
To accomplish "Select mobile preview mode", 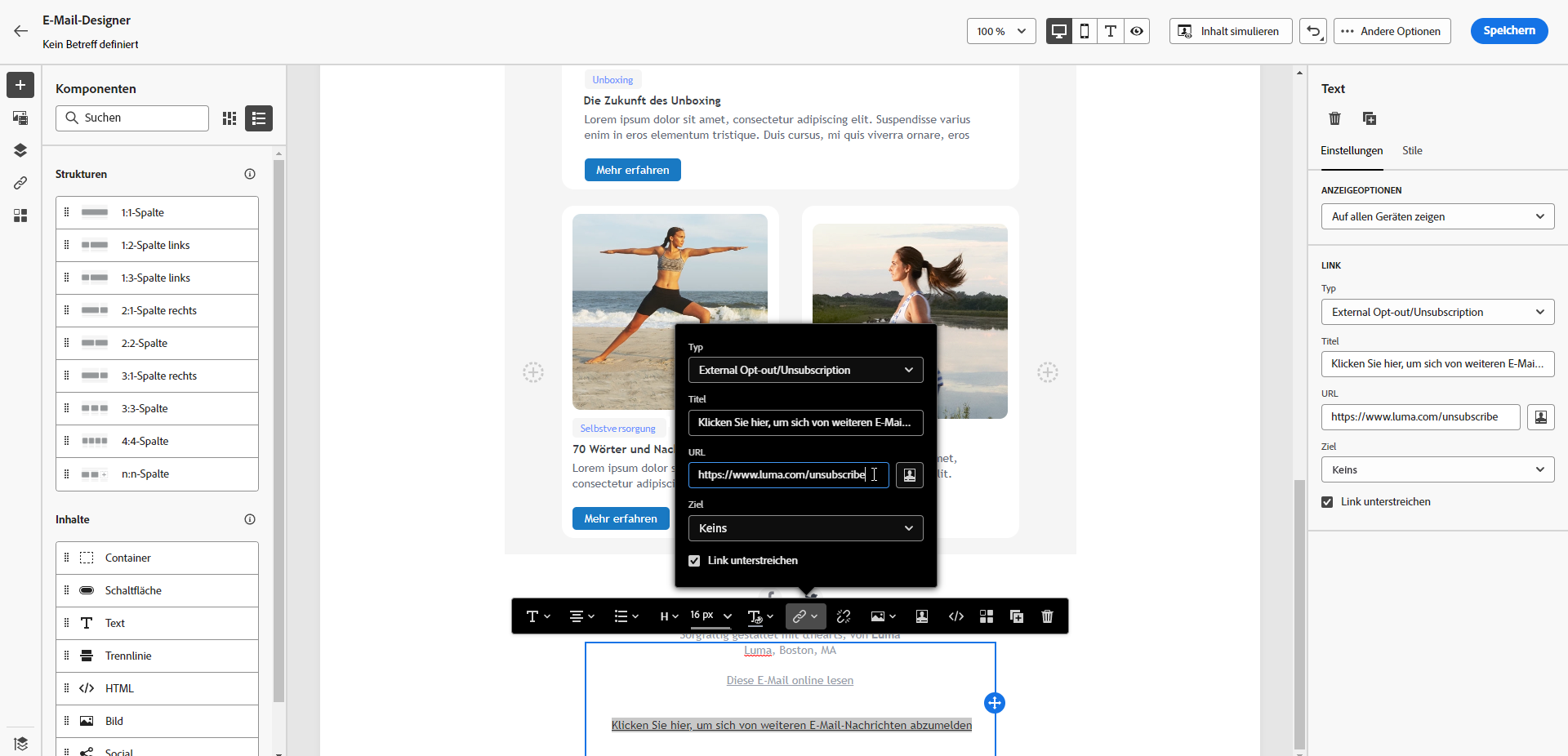I will tap(1085, 31).
